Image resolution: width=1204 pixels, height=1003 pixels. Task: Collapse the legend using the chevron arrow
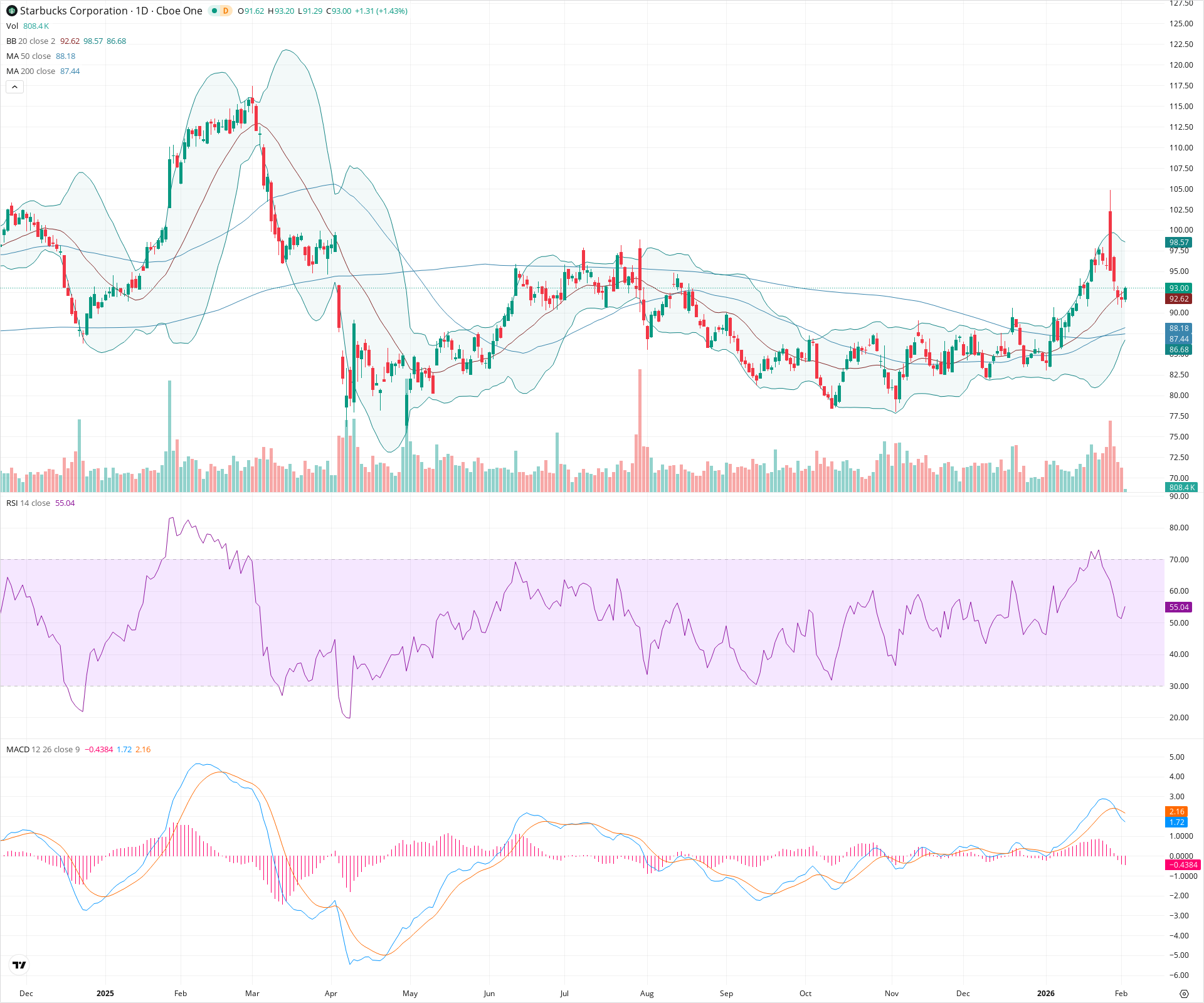(14, 87)
